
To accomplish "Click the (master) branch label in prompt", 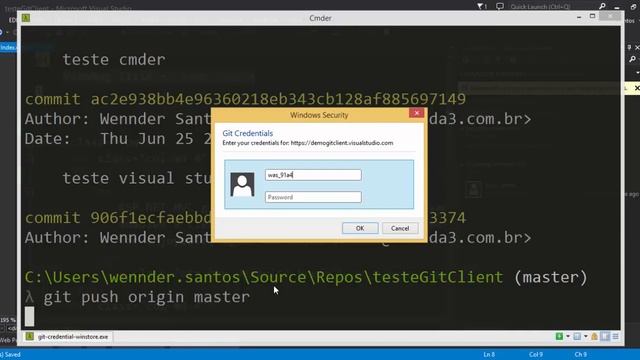I will (x=551, y=277).
